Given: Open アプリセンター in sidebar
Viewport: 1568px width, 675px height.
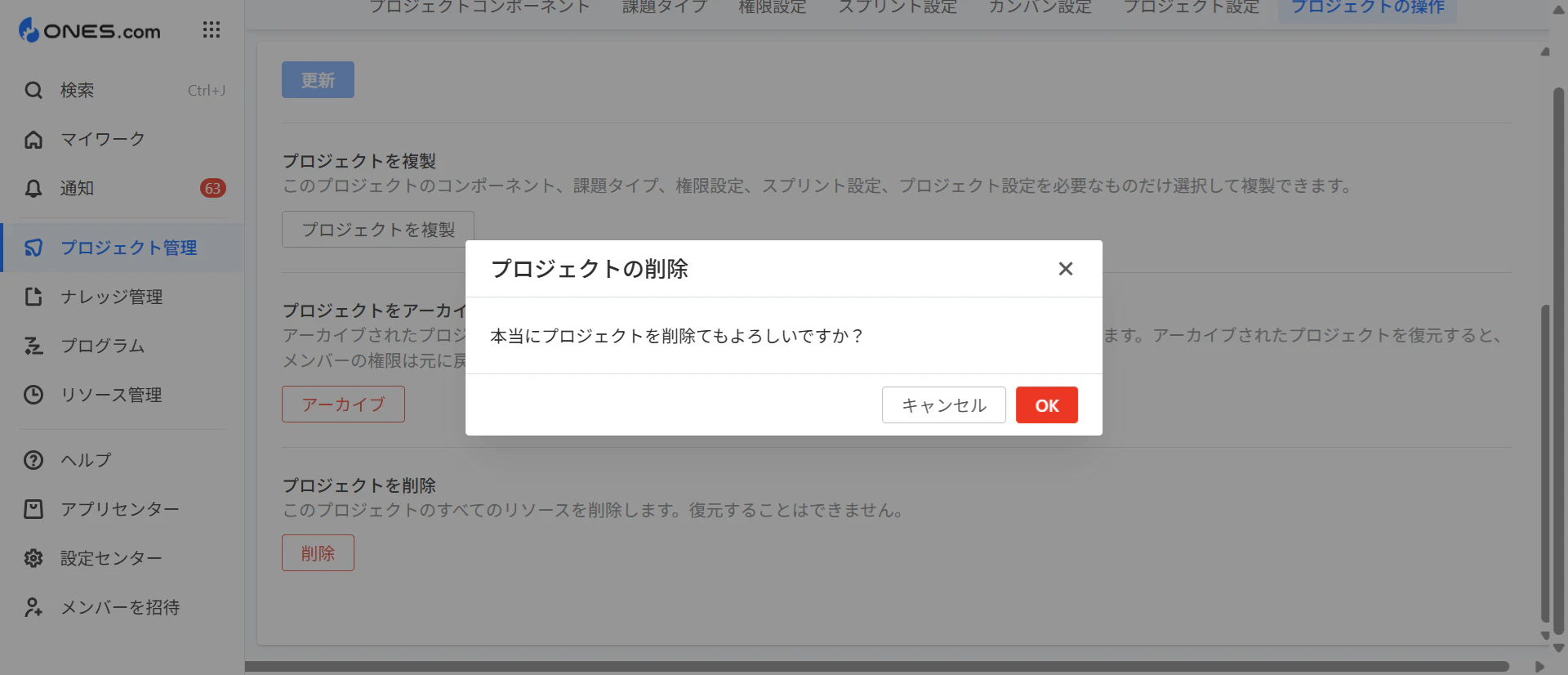Looking at the screenshot, I should tap(122, 509).
